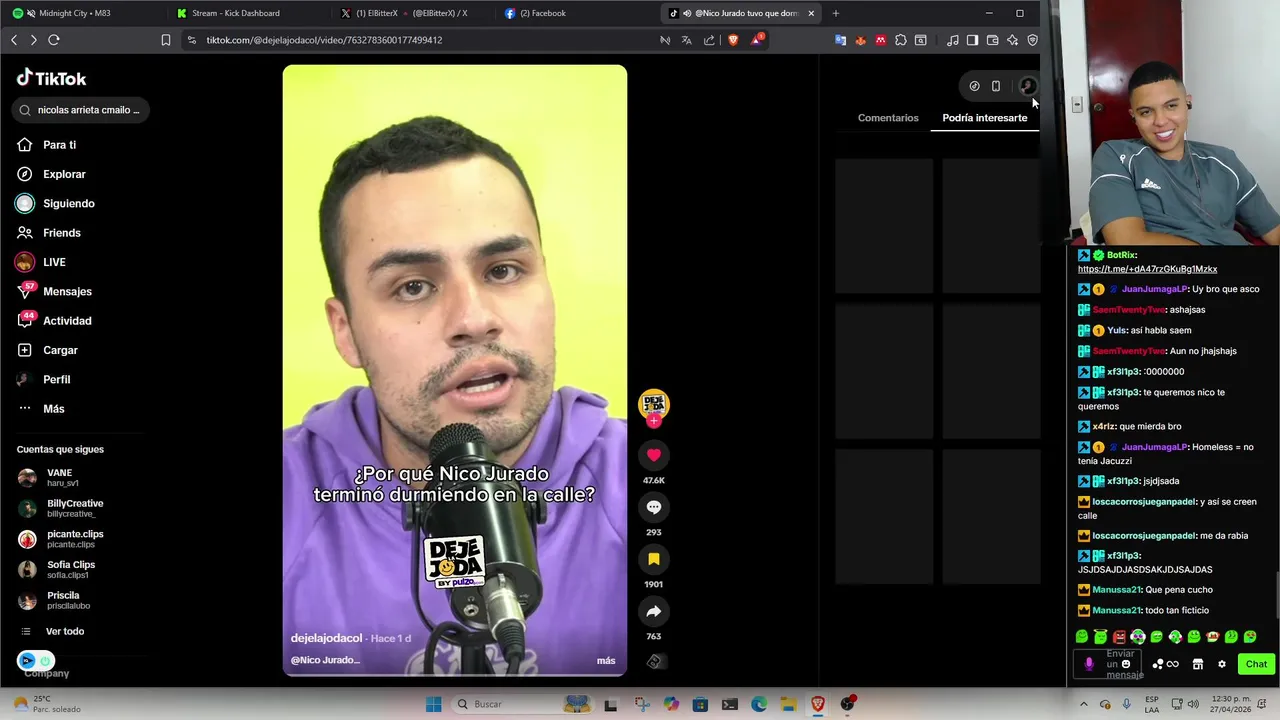This screenshot has width=1280, height=720.
Task: Open Brave Shields lion icon in address bar
Action: 733,40
